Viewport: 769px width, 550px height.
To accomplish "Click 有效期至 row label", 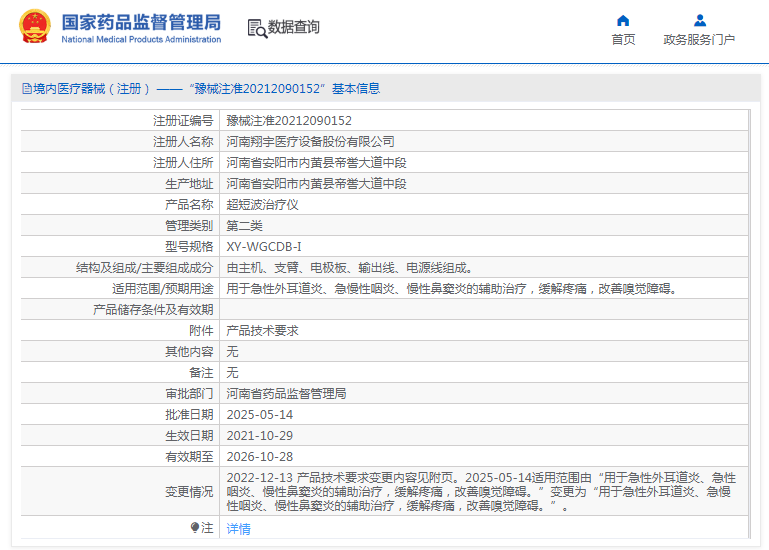I will pos(189,457).
